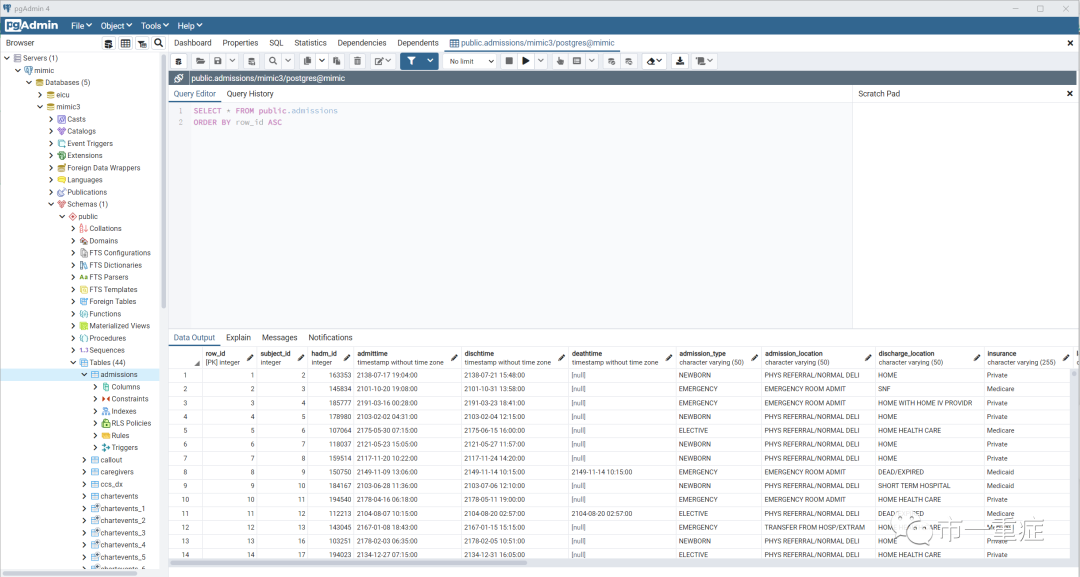Click the Find magnifier in query toolbar

[273, 61]
